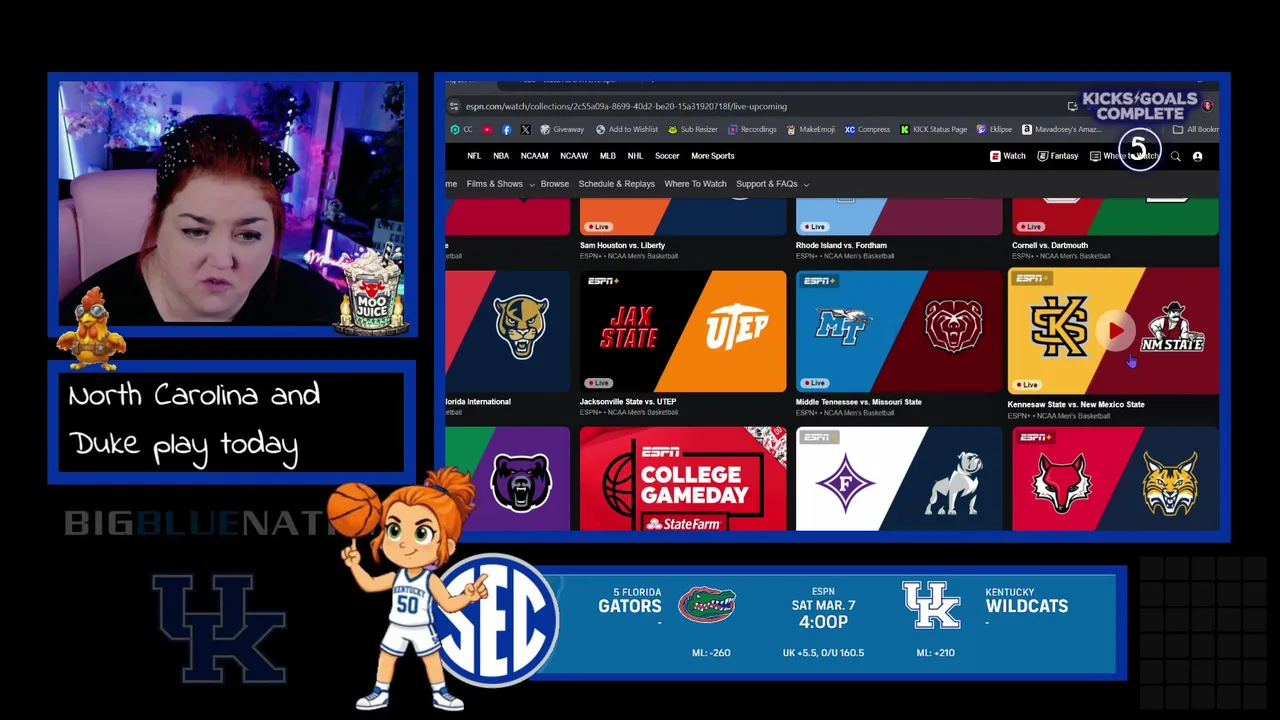This screenshot has height=720, width=1280.
Task: Click the Live badge on Jax State card
Action: click(598, 383)
